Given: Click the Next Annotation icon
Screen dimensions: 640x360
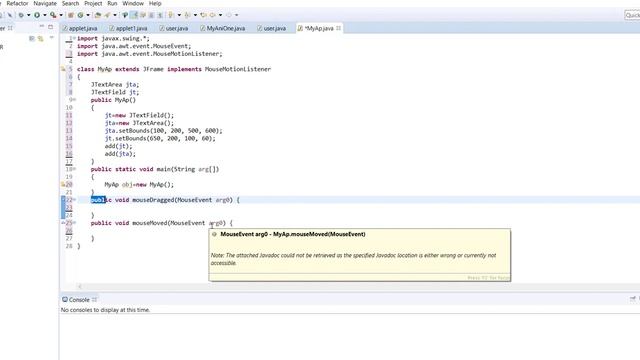Looking at the screenshot, I should (170, 15).
